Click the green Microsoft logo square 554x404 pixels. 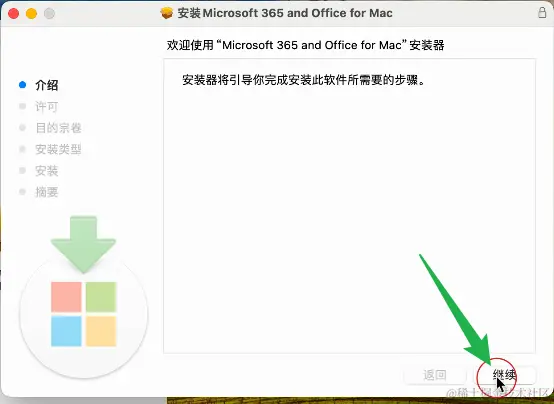tap(101, 297)
